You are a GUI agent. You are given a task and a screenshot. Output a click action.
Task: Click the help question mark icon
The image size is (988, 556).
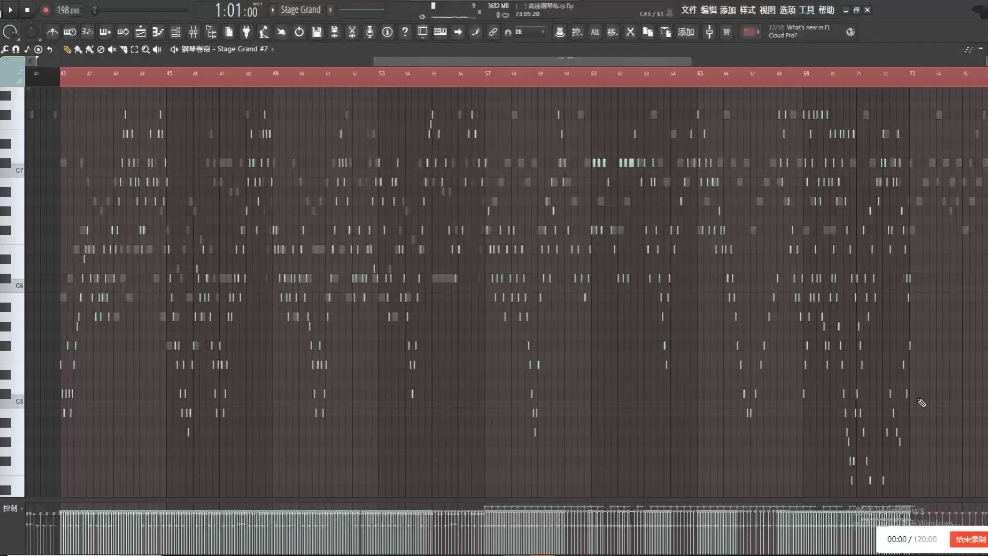405,32
